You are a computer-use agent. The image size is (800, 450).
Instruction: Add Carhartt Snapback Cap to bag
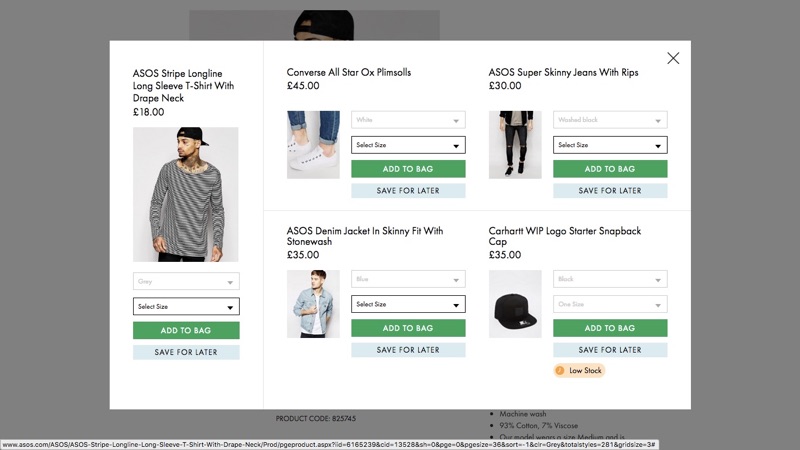(610, 328)
